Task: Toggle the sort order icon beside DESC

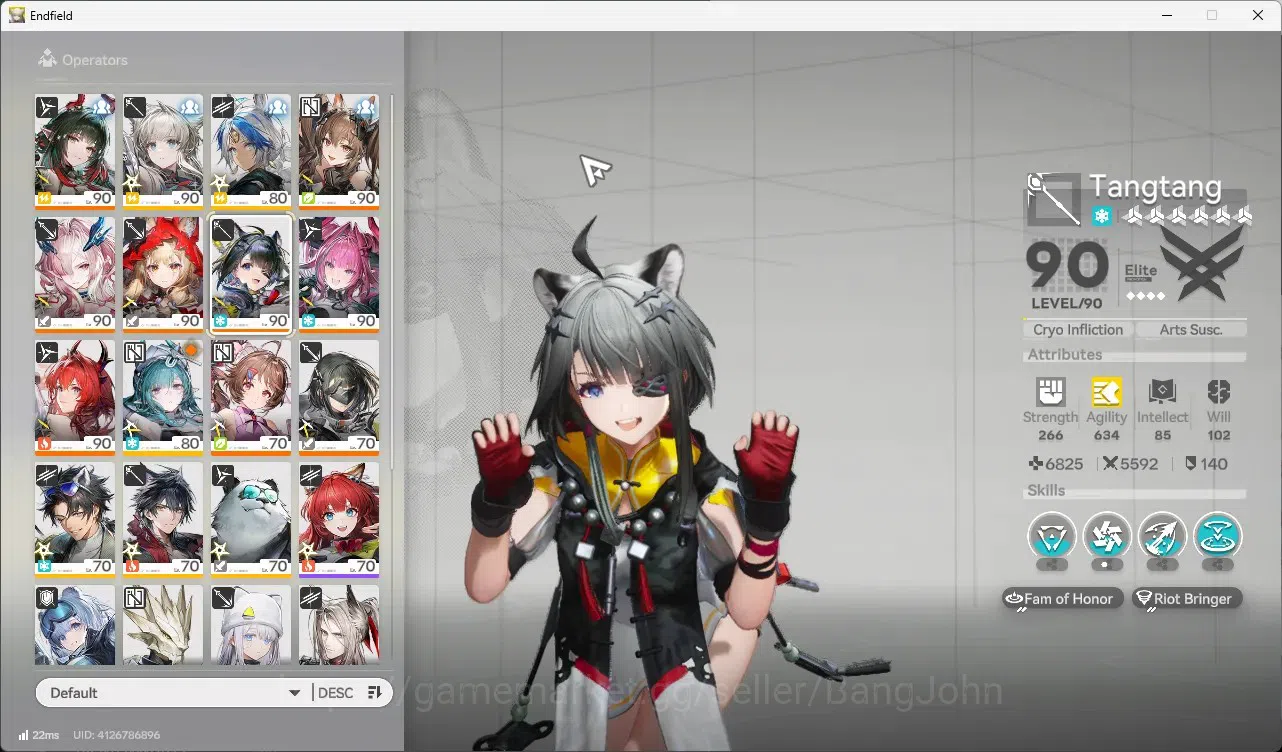Action: (375, 693)
